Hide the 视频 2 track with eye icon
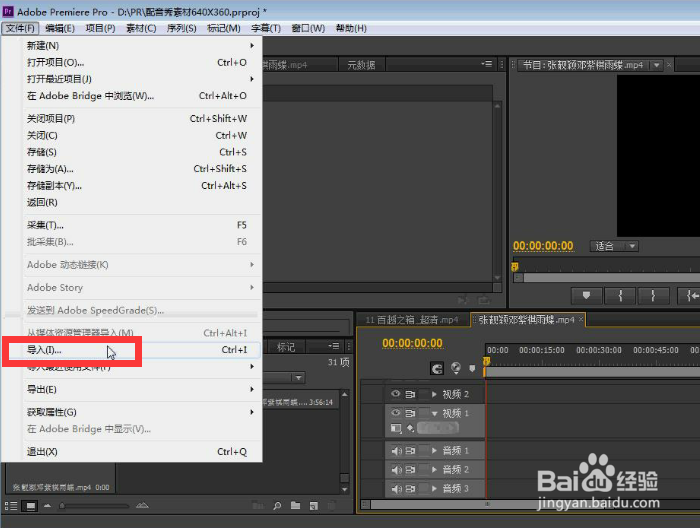Screen dimensions: 700x528 pos(396,394)
